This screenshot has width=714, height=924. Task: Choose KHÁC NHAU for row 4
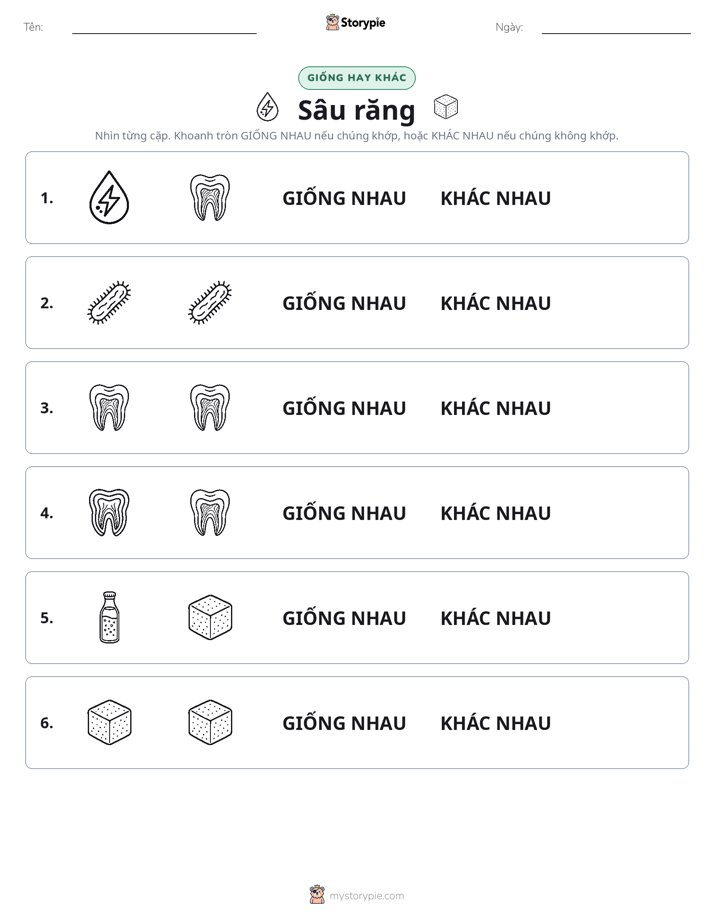495,513
